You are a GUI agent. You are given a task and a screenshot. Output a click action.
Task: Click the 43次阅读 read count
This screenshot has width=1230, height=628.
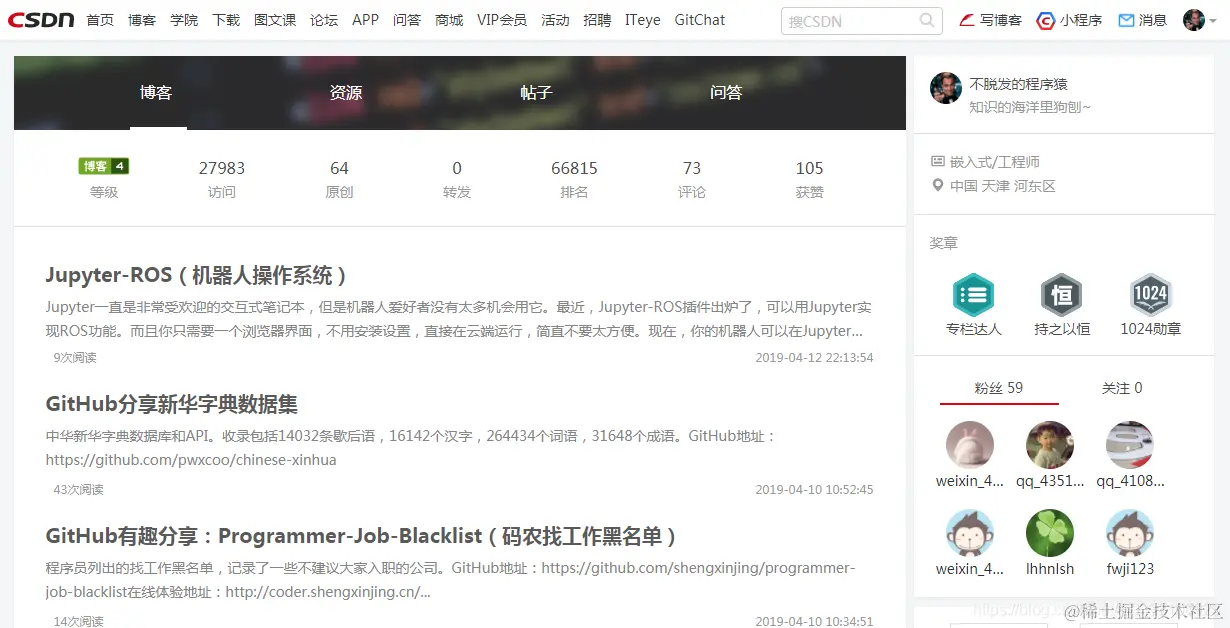click(x=78, y=489)
